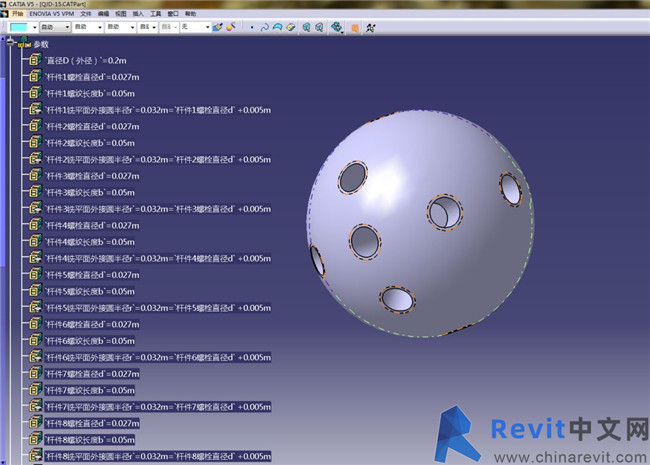Click parameter icon beside 杆件7螺栓直径d
This screenshot has height=465, width=650.
click(36, 373)
